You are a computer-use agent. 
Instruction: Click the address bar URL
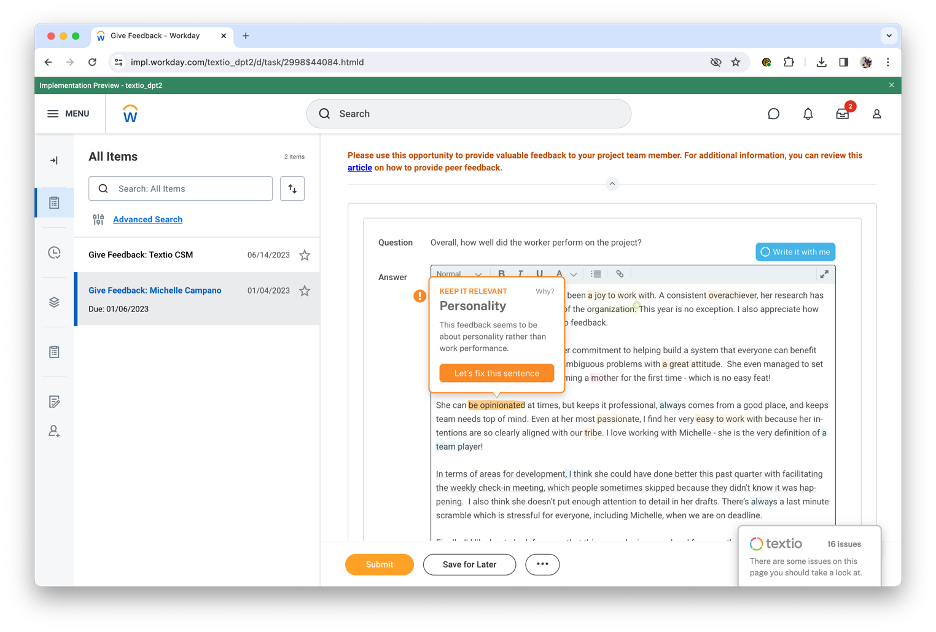pyautogui.click(x=247, y=62)
